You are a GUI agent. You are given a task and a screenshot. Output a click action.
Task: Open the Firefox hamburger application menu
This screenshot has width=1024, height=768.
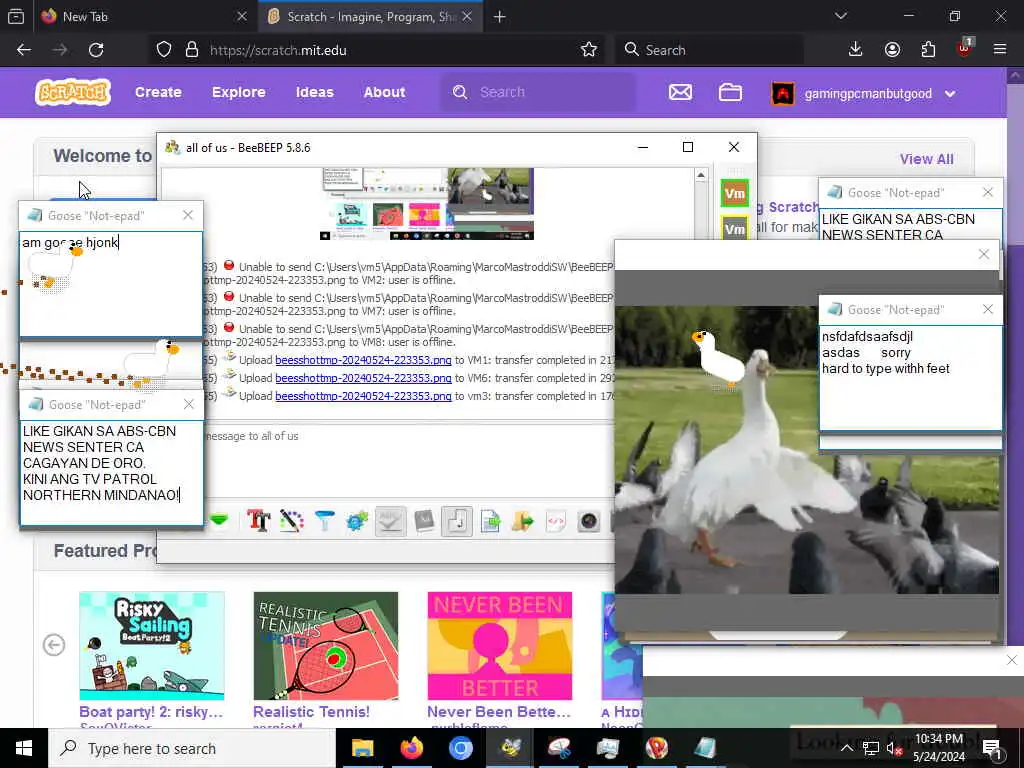999,49
